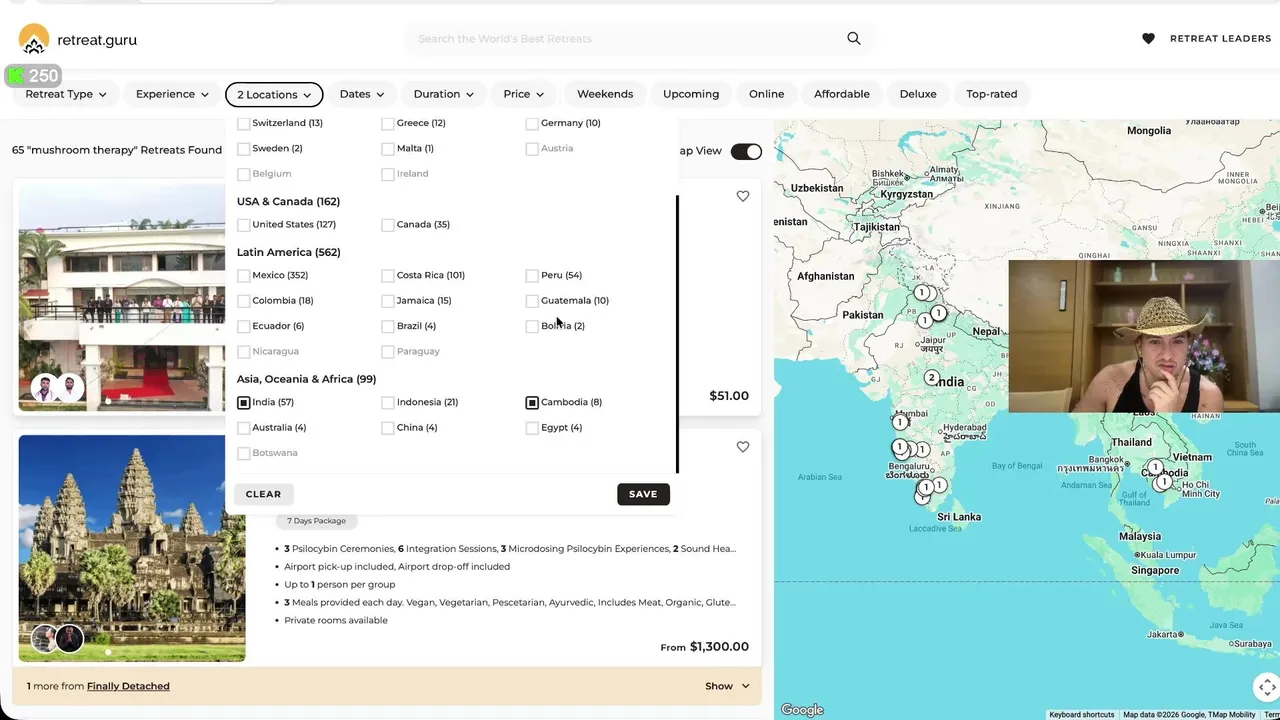Image resolution: width=1280 pixels, height=720 pixels.
Task: Favorite the Cambodia retreat with heart icon
Action: 742,447
